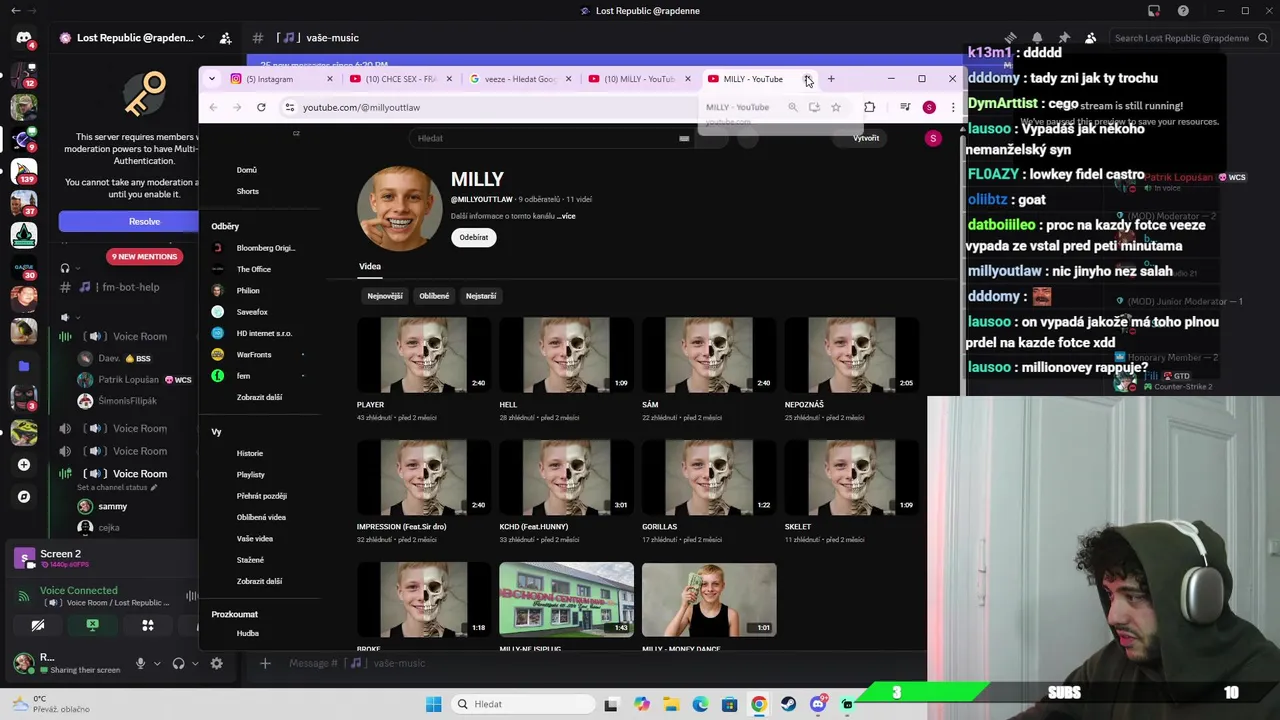Open notification bell in Discord channel header
The height and width of the screenshot is (720, 1280).
[x=1037, y=38]
